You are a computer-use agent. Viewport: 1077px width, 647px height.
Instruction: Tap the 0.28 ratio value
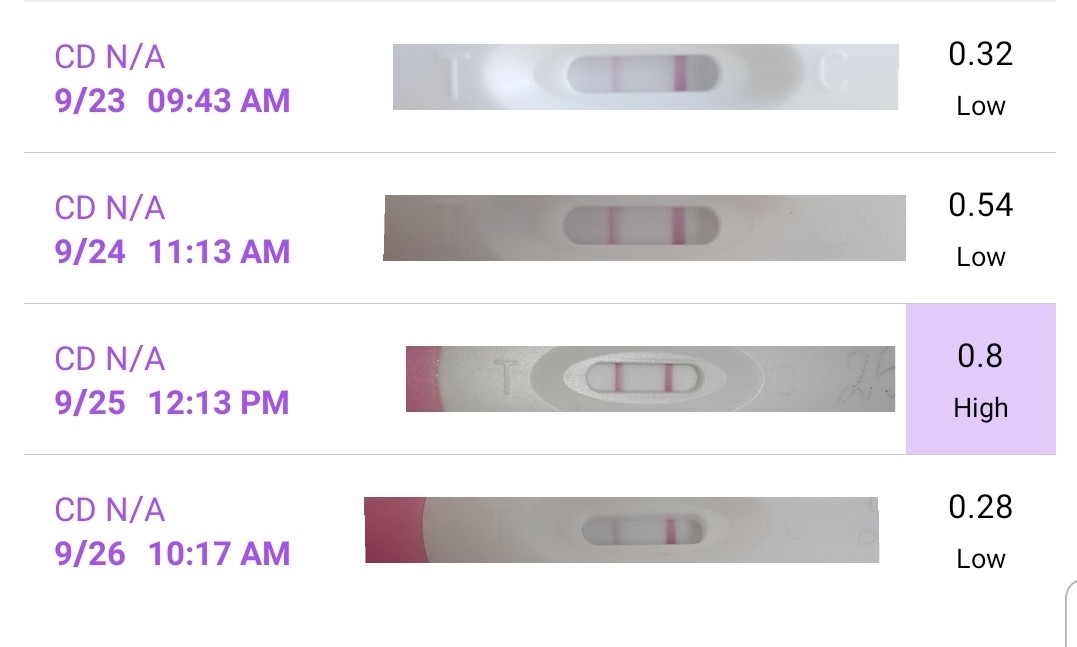pos(980,508)
